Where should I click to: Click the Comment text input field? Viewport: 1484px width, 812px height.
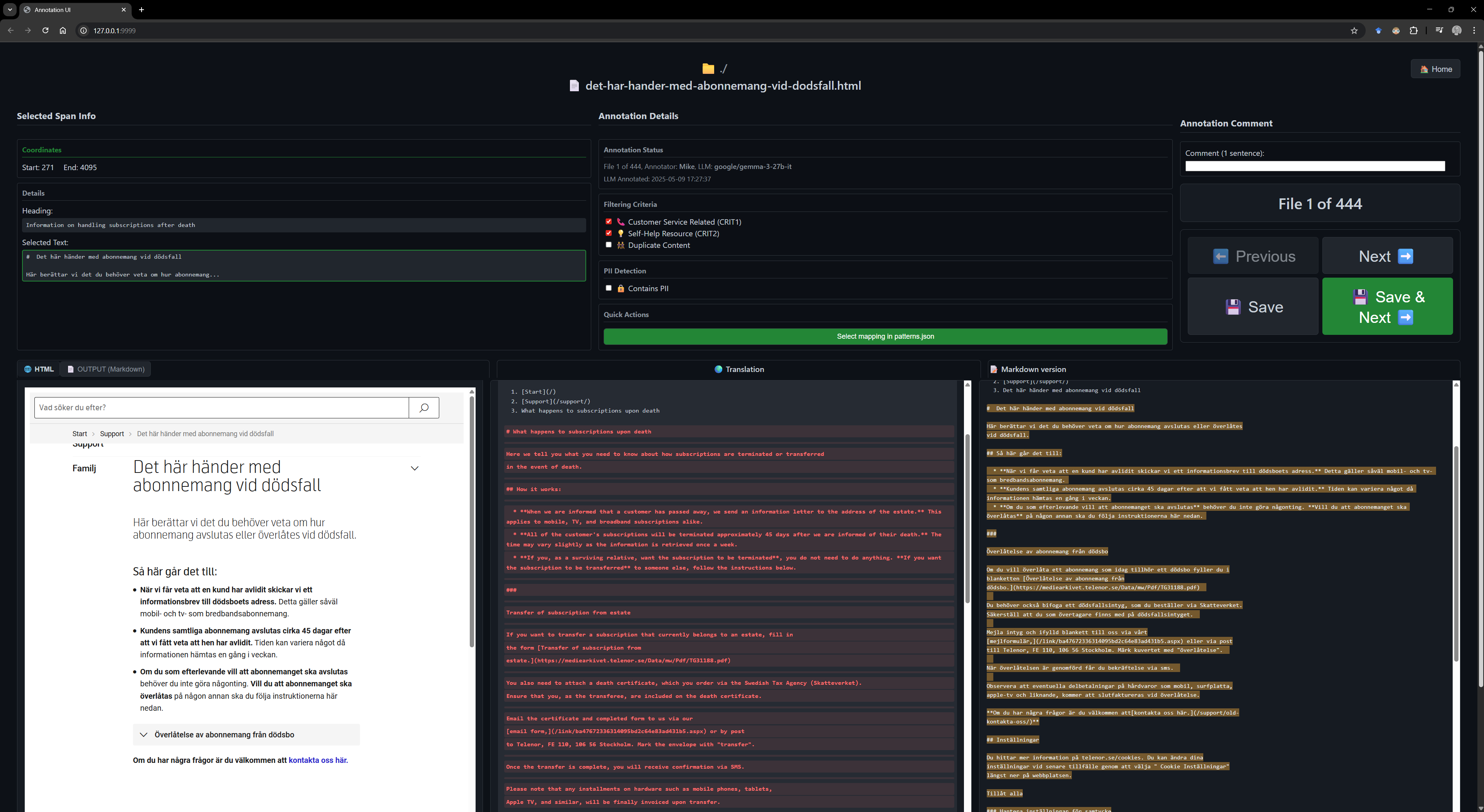(1315, 166)
